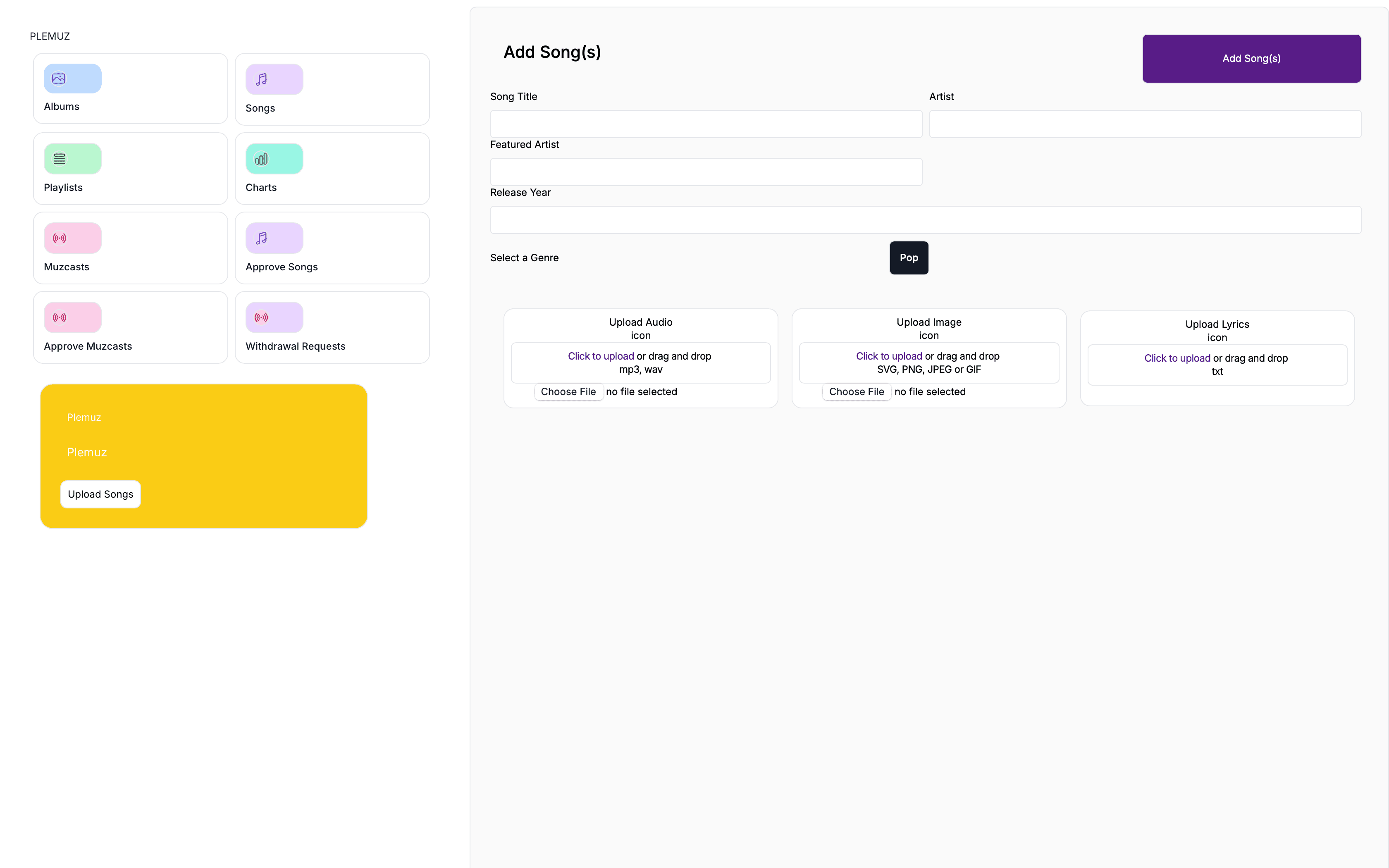Click 'SVG, PNG, JPEG or GIF' format text

click(x=928, y=370)
